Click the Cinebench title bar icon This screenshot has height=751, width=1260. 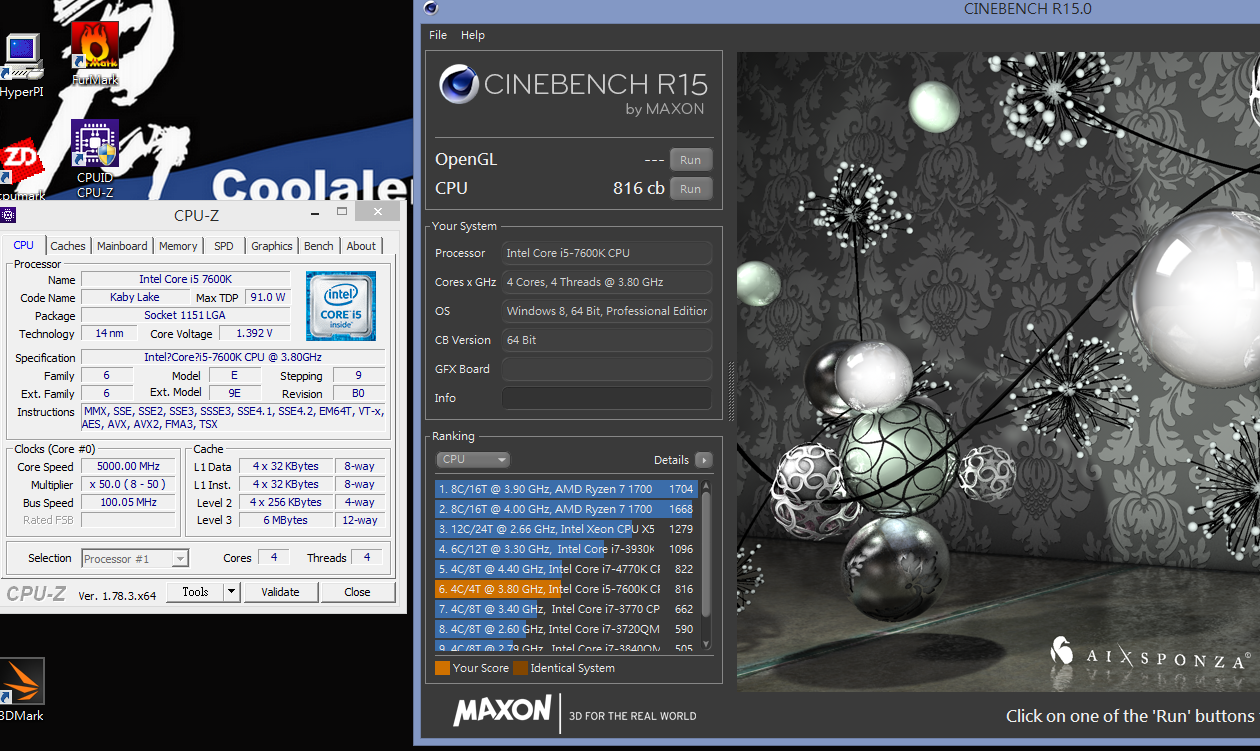(x=430, y=9)
